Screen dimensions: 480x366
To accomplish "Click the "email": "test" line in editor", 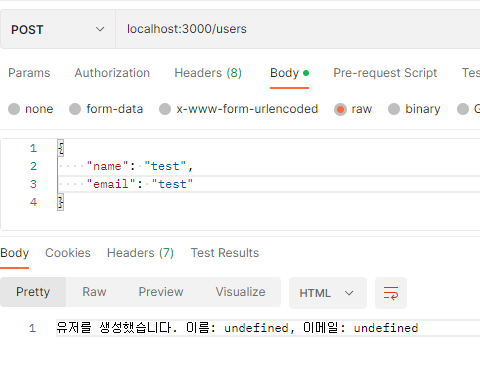I will pos(140,184).
